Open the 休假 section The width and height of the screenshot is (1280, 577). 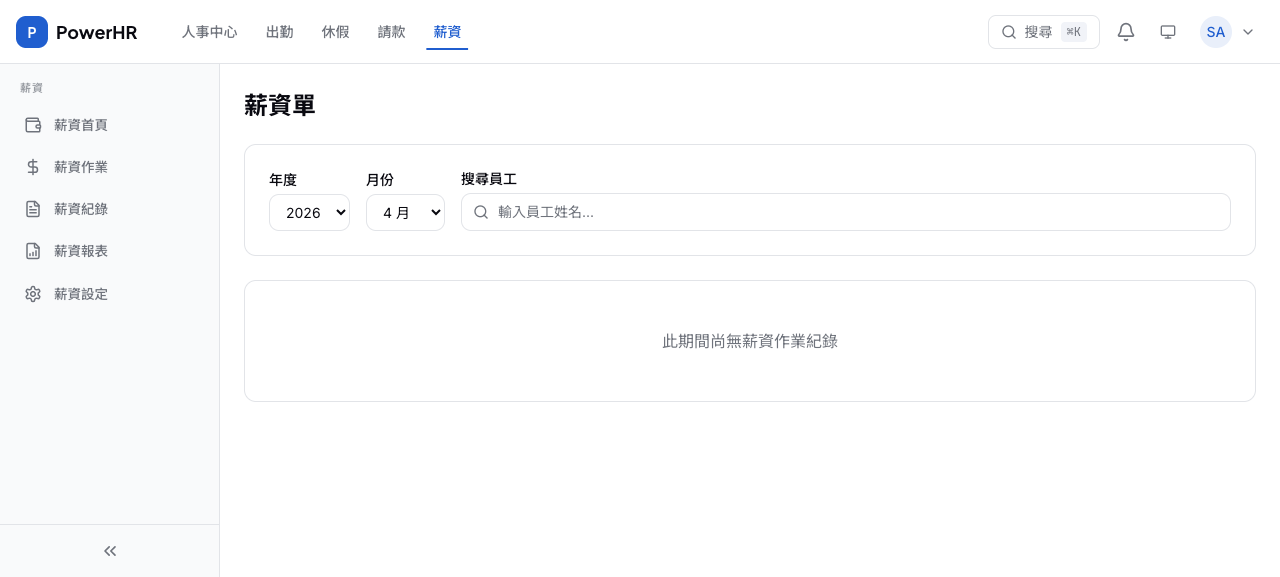(x=336, y=32)
